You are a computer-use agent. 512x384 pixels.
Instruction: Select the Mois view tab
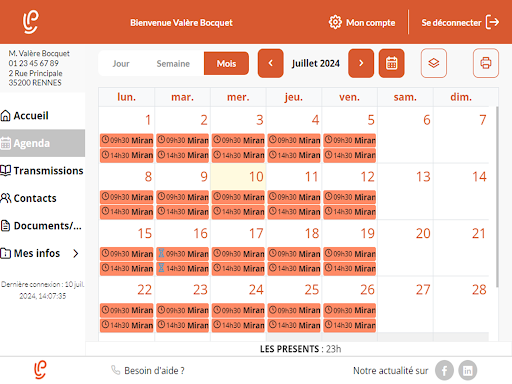click(226, 63)
